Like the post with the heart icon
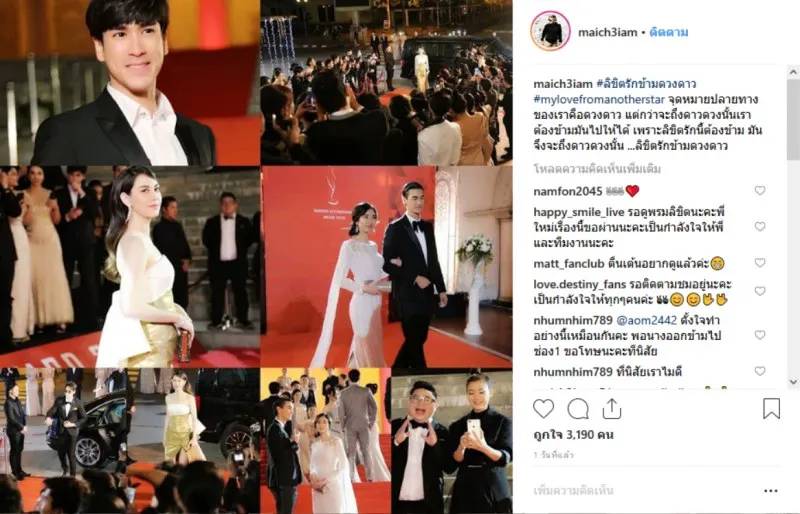This screenshot has height=514, width=800. (543, 409)
